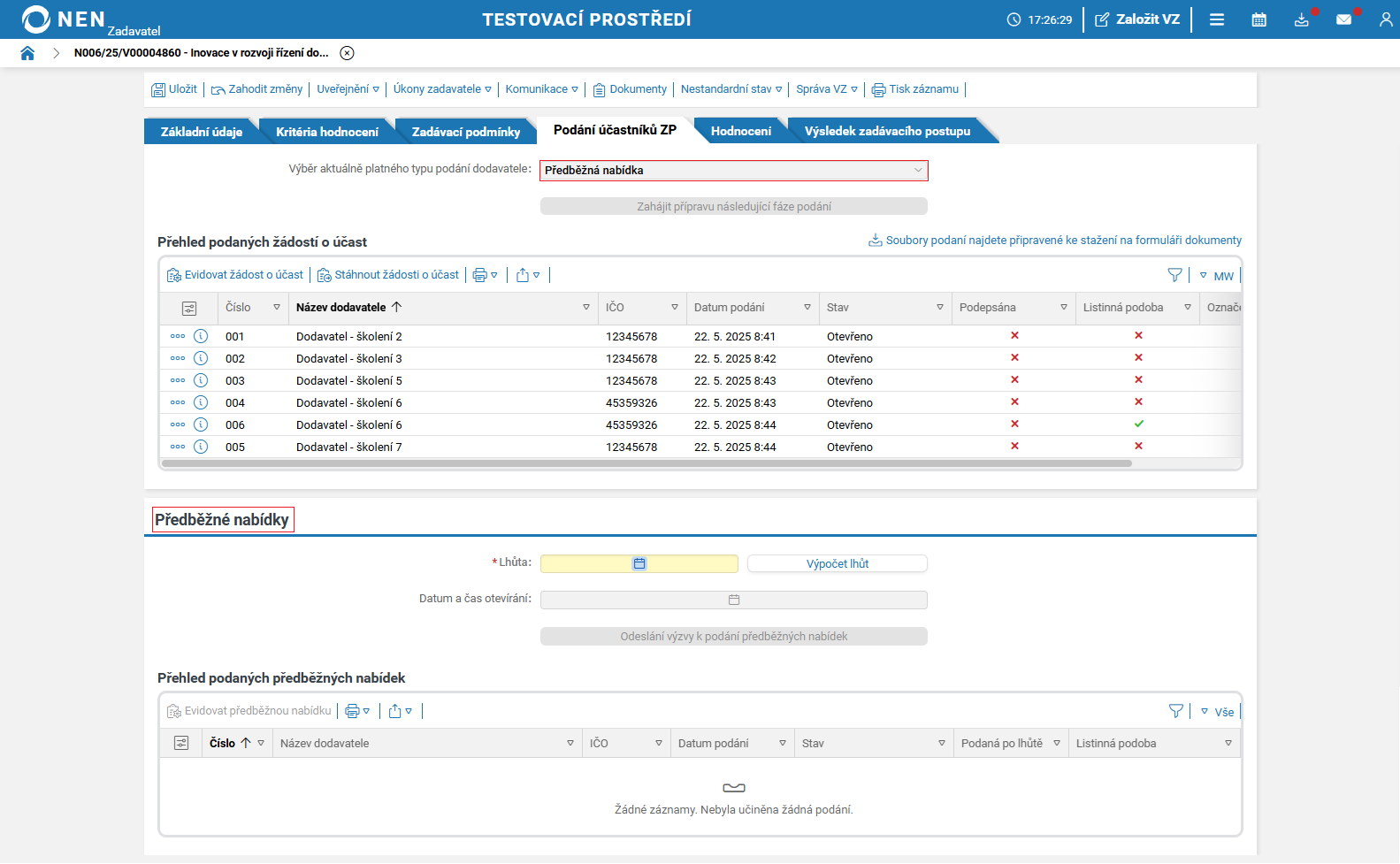Open the downloads icon in header

(1301, 19)
